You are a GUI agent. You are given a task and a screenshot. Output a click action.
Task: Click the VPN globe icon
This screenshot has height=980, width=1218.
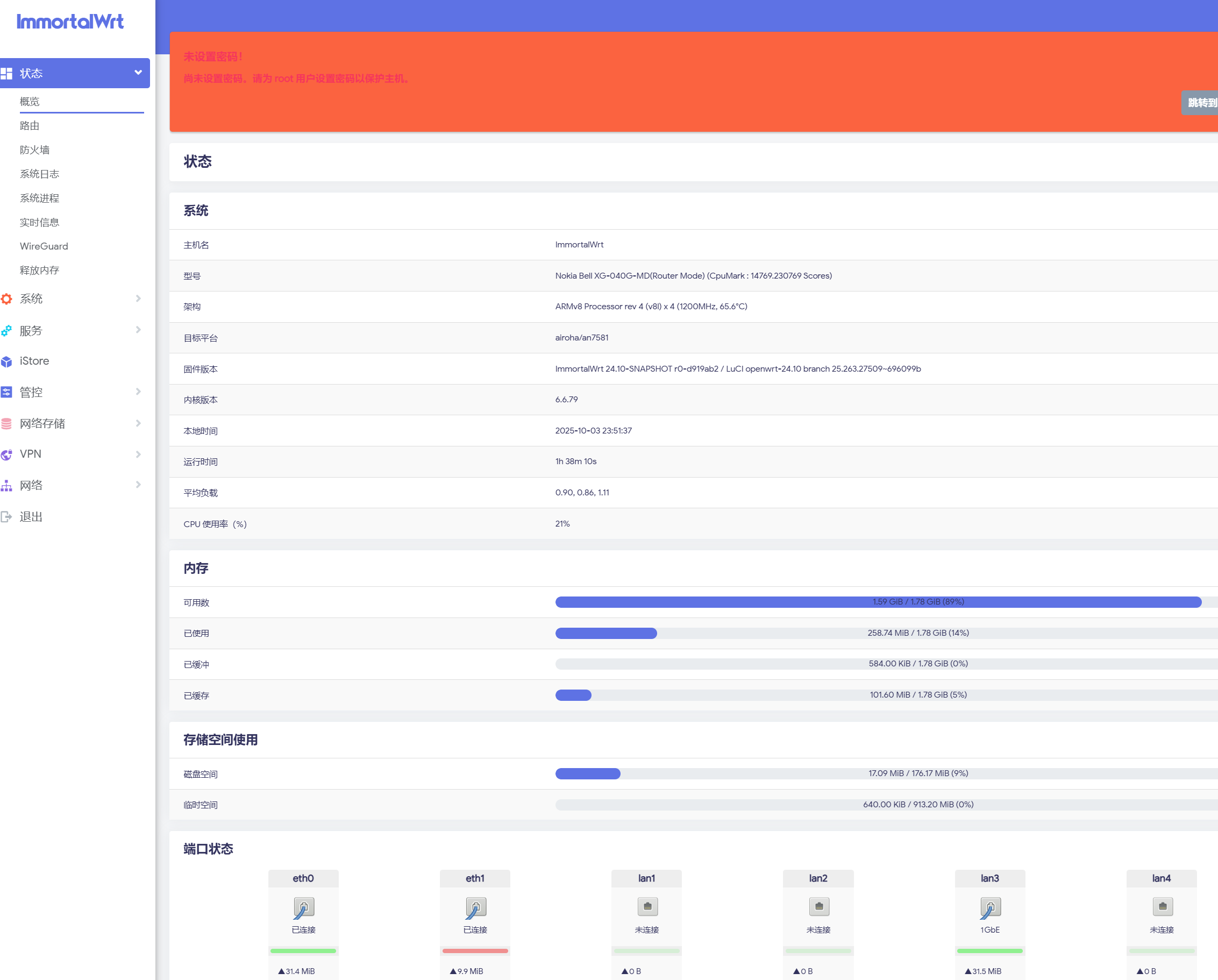(x=7, y=455)
